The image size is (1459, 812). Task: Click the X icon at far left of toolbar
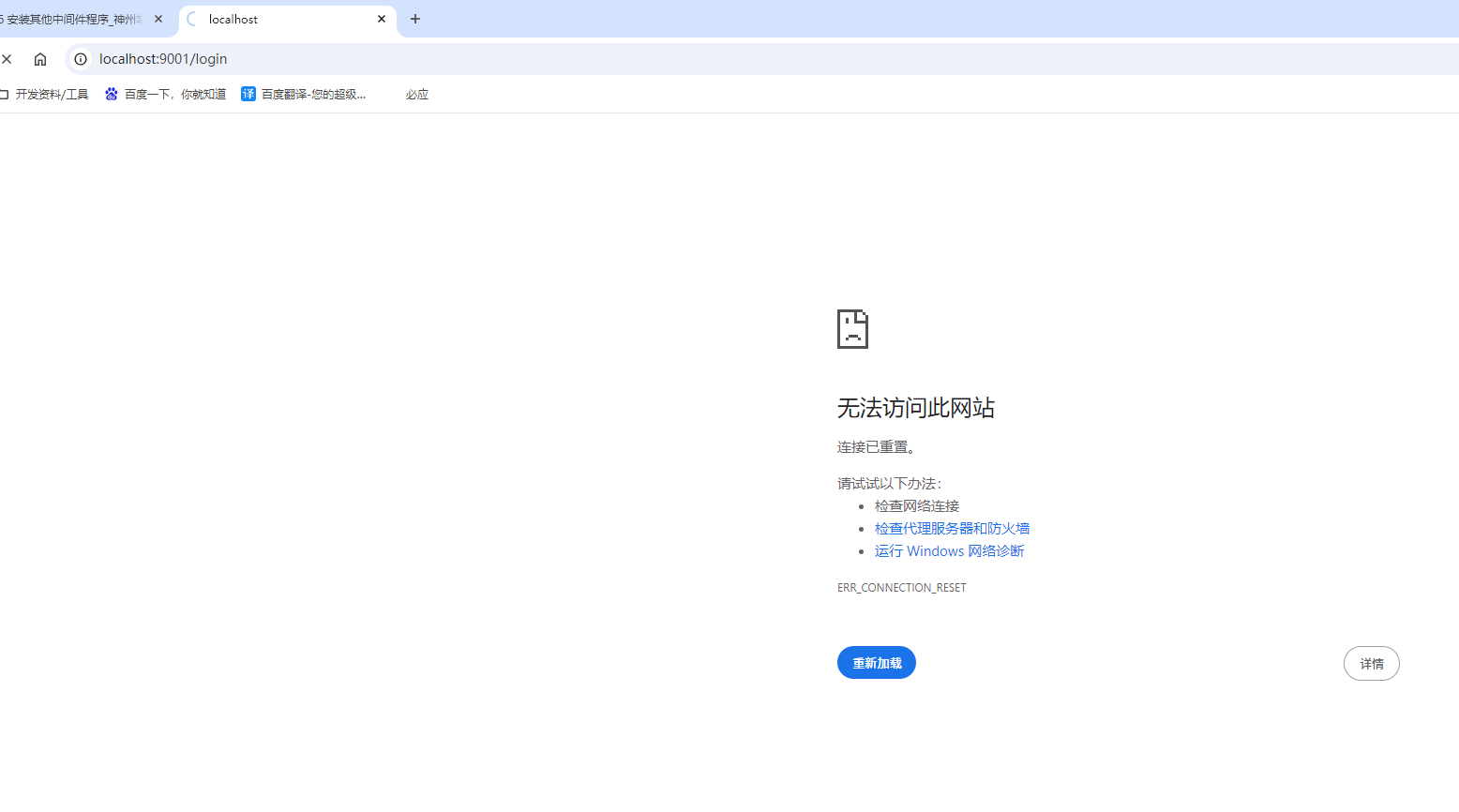tap(7, 58)
